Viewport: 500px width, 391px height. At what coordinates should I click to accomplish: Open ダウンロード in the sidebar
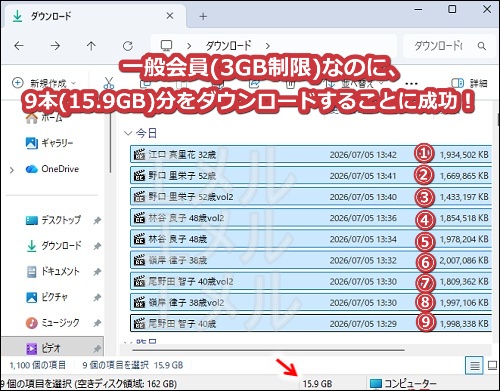pyautogui.click(x=53, y=246)
